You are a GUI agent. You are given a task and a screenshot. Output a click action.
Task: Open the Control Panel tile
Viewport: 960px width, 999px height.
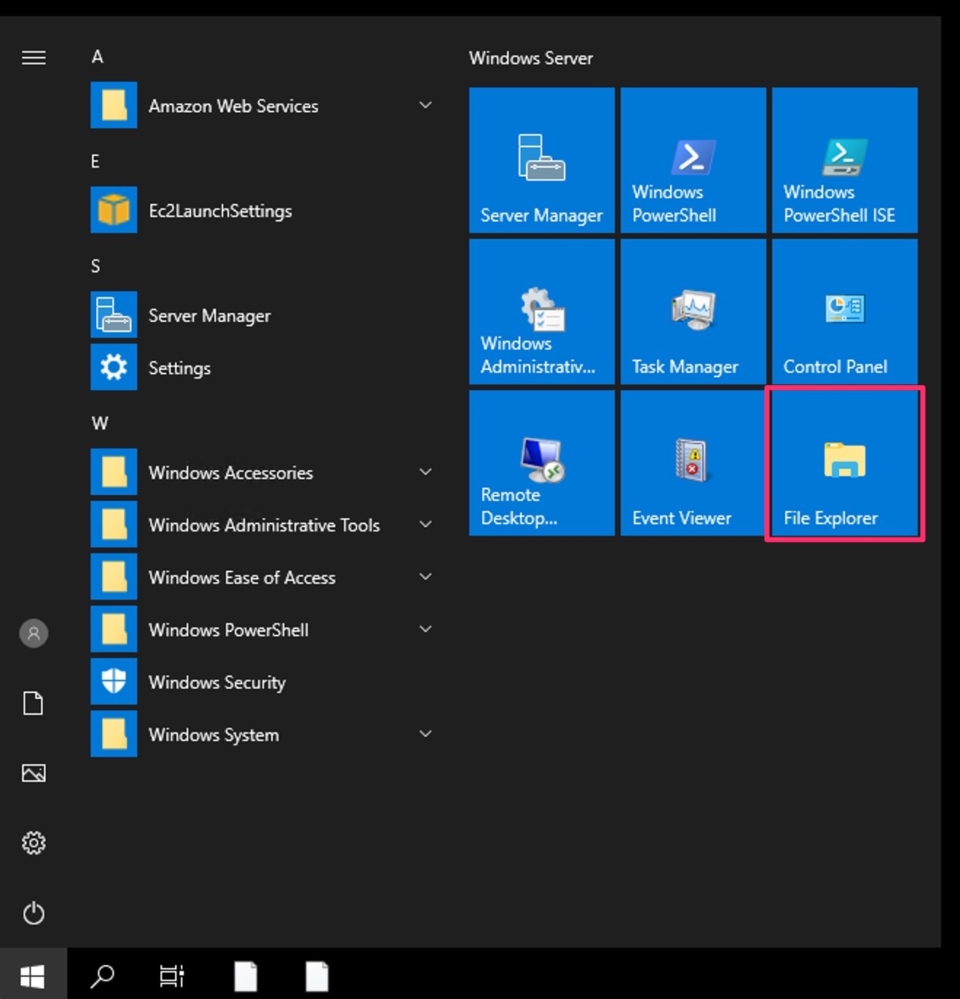click(x=845, y=311)
